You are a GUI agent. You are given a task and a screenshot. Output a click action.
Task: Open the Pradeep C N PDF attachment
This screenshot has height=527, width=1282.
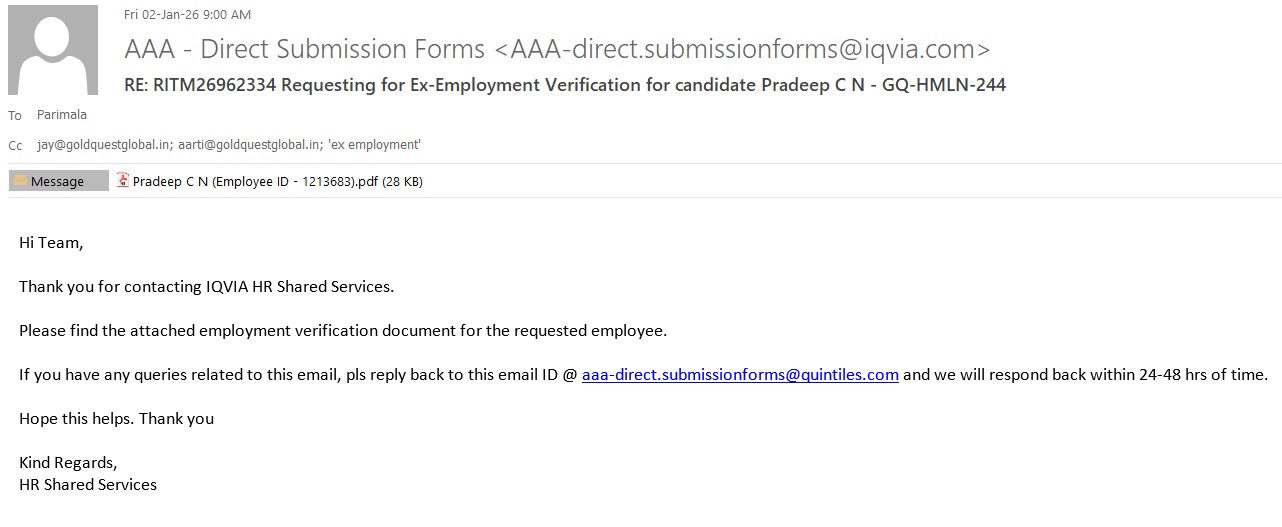(277, 182)
